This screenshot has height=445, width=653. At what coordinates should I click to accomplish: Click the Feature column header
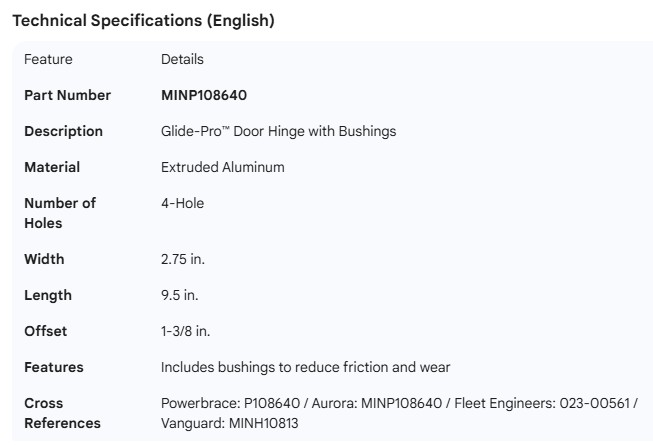[48, 60]
